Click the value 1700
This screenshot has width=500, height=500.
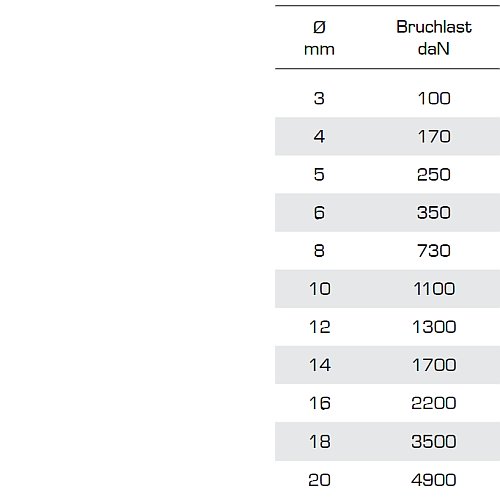(434, 365)
